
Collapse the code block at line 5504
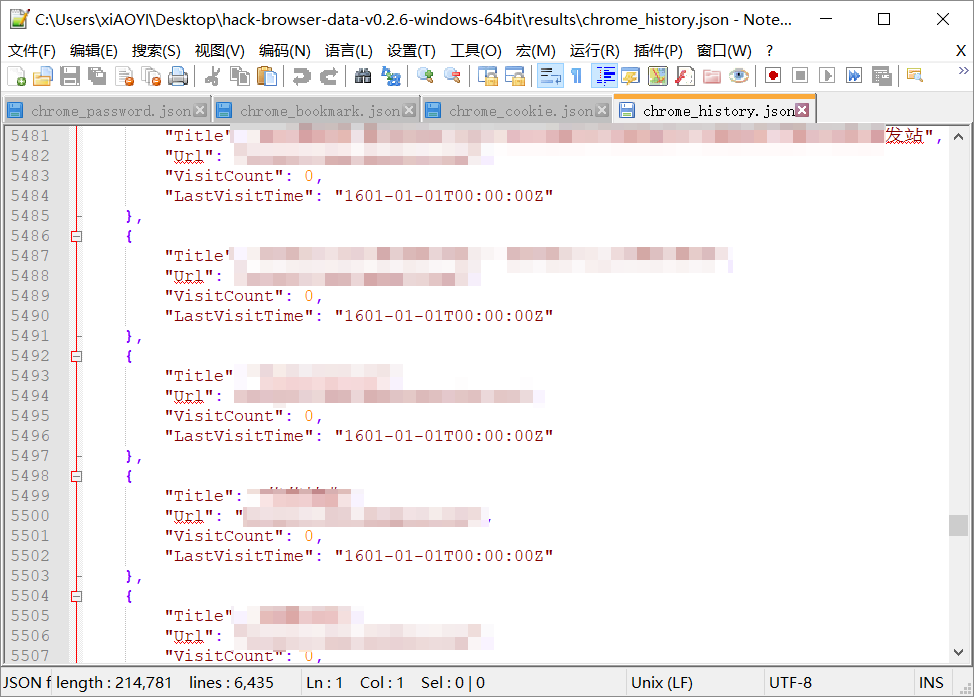coord(76,596)
